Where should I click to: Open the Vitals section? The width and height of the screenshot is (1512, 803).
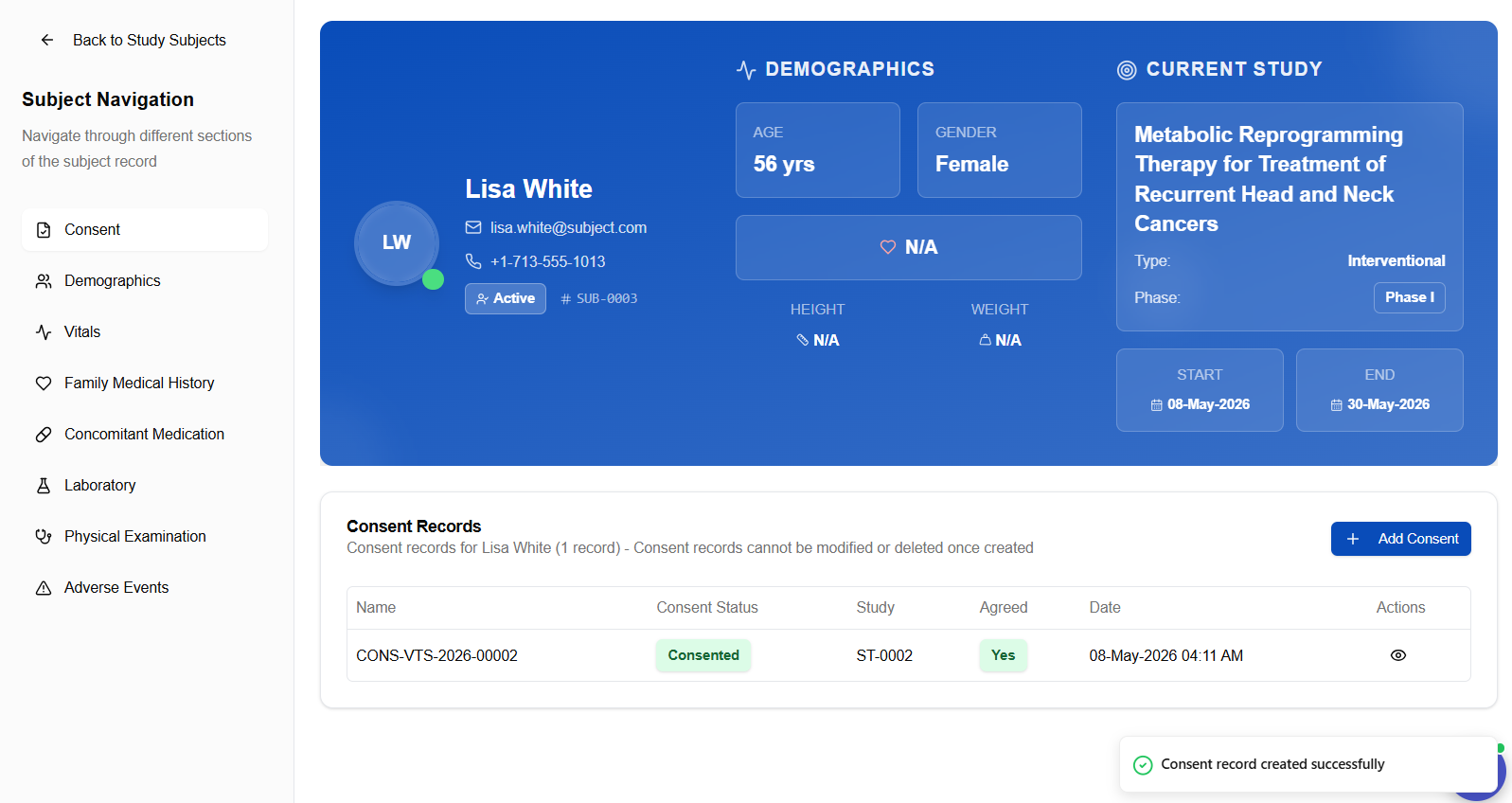145,332
